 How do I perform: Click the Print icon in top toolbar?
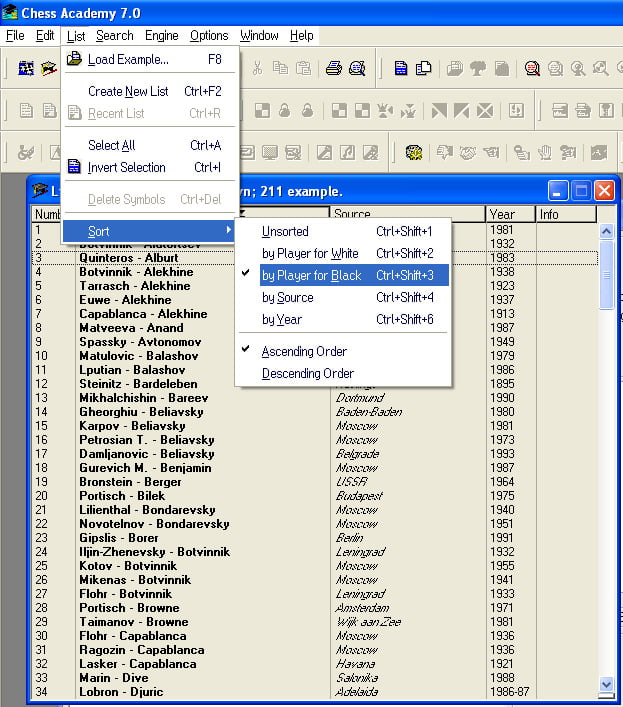tap(334, 68)
